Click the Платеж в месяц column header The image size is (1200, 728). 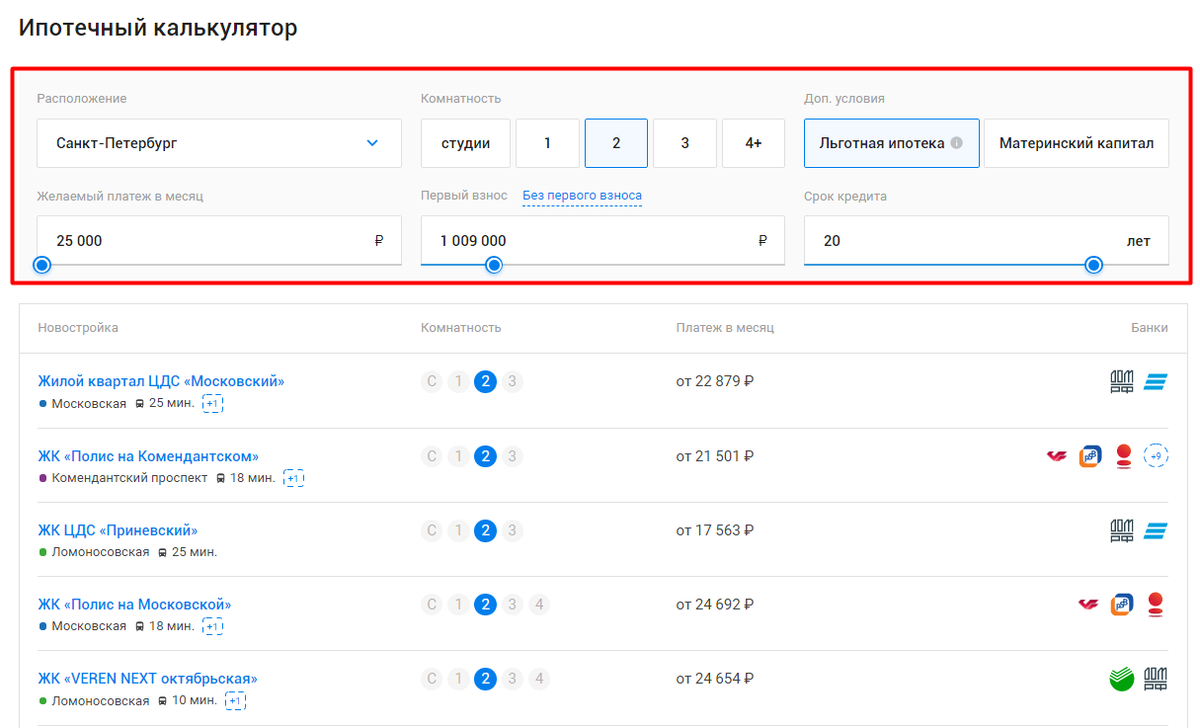coord(725,328)
